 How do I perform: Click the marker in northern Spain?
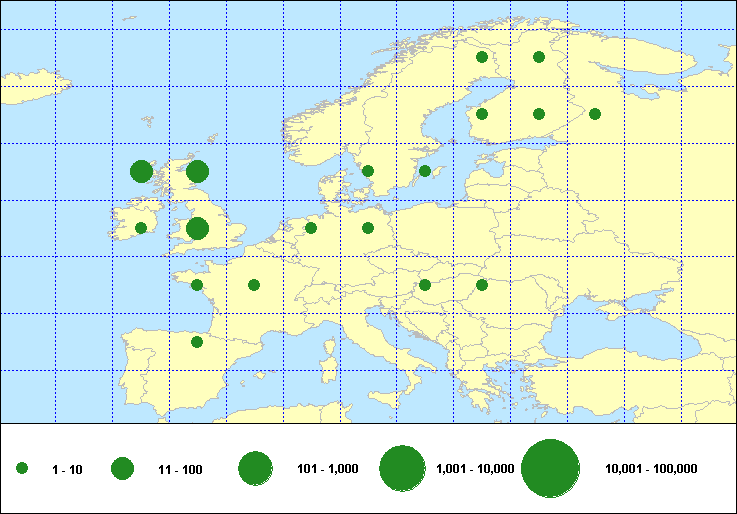click(197, 342)
